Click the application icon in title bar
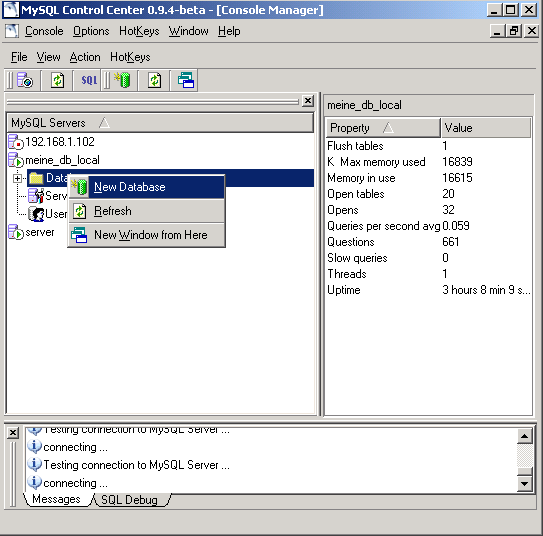Viewport: 543px width, 536px height. point(11,9)
